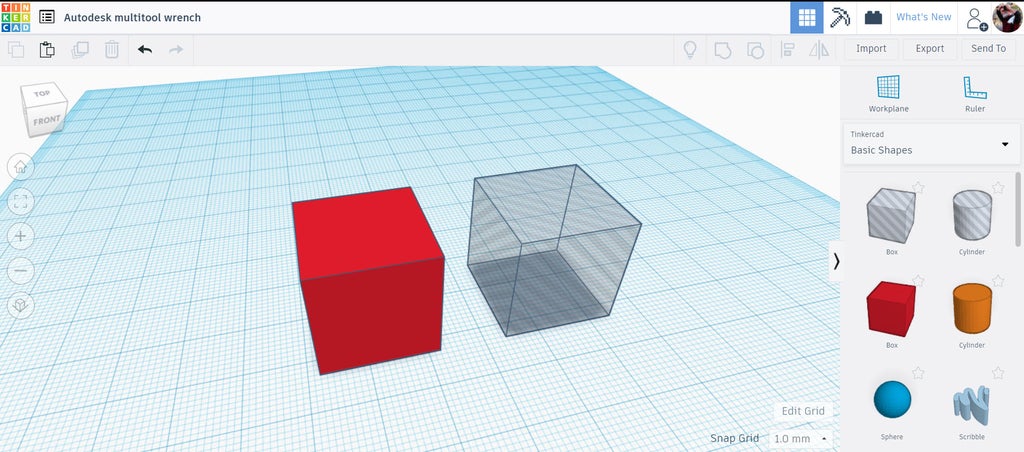Open What's New link
The image size is (1024, 452).
click(x=923, y=17)
